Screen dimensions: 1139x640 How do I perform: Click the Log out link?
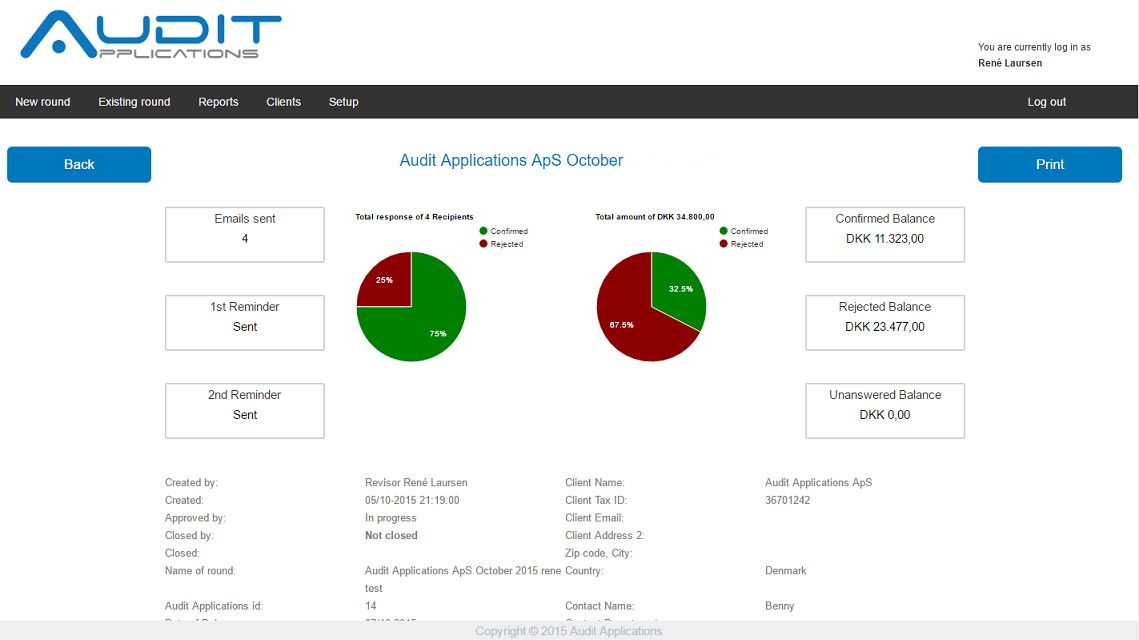(x=1046, y=101)
